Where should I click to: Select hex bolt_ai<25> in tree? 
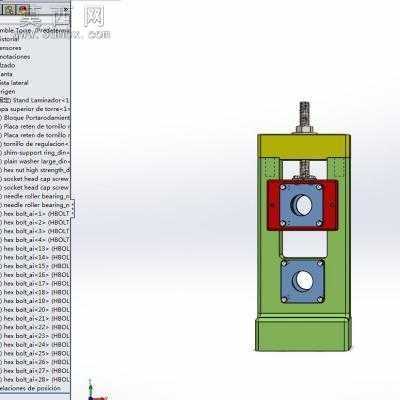(35, 353)
